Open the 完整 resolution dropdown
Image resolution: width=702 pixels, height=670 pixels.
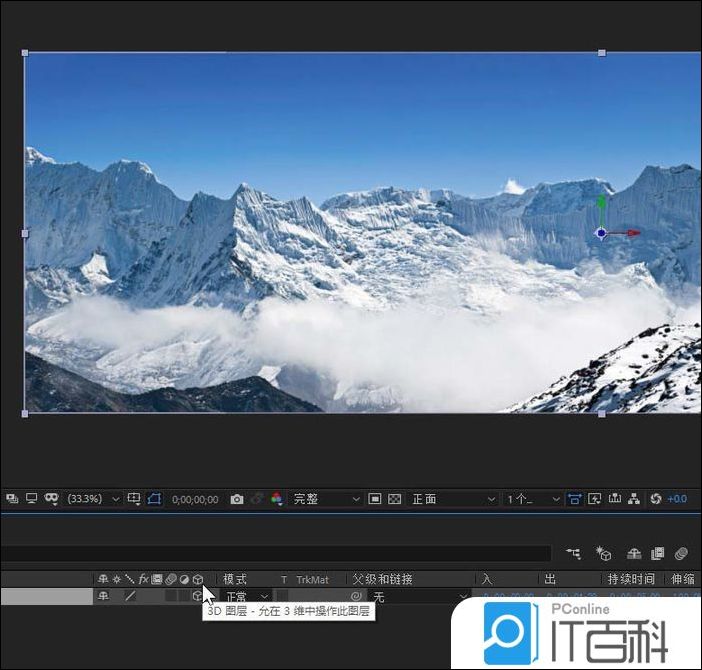326,499
